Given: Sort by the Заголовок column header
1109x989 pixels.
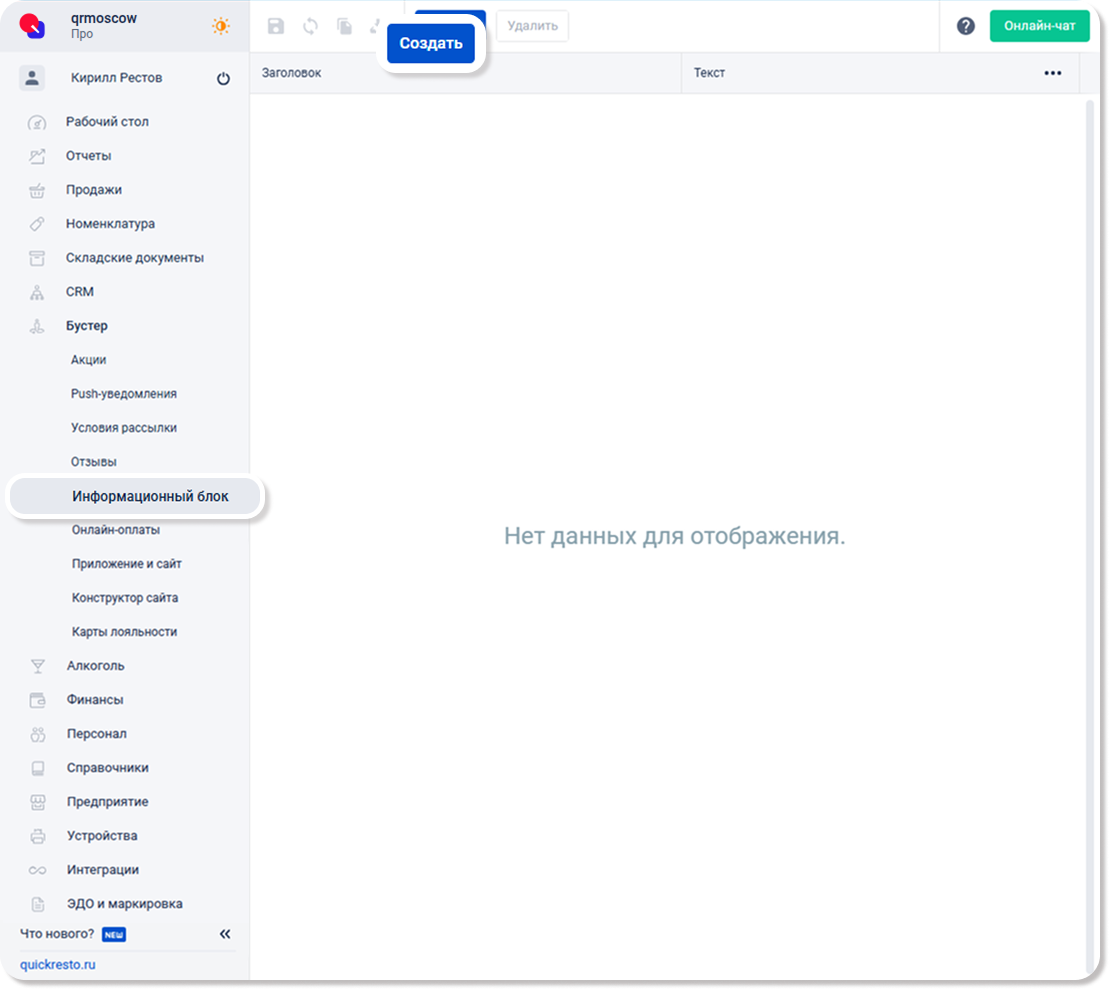Looking at the screenshot, I should pyautogui.click(x=292, y=73).
